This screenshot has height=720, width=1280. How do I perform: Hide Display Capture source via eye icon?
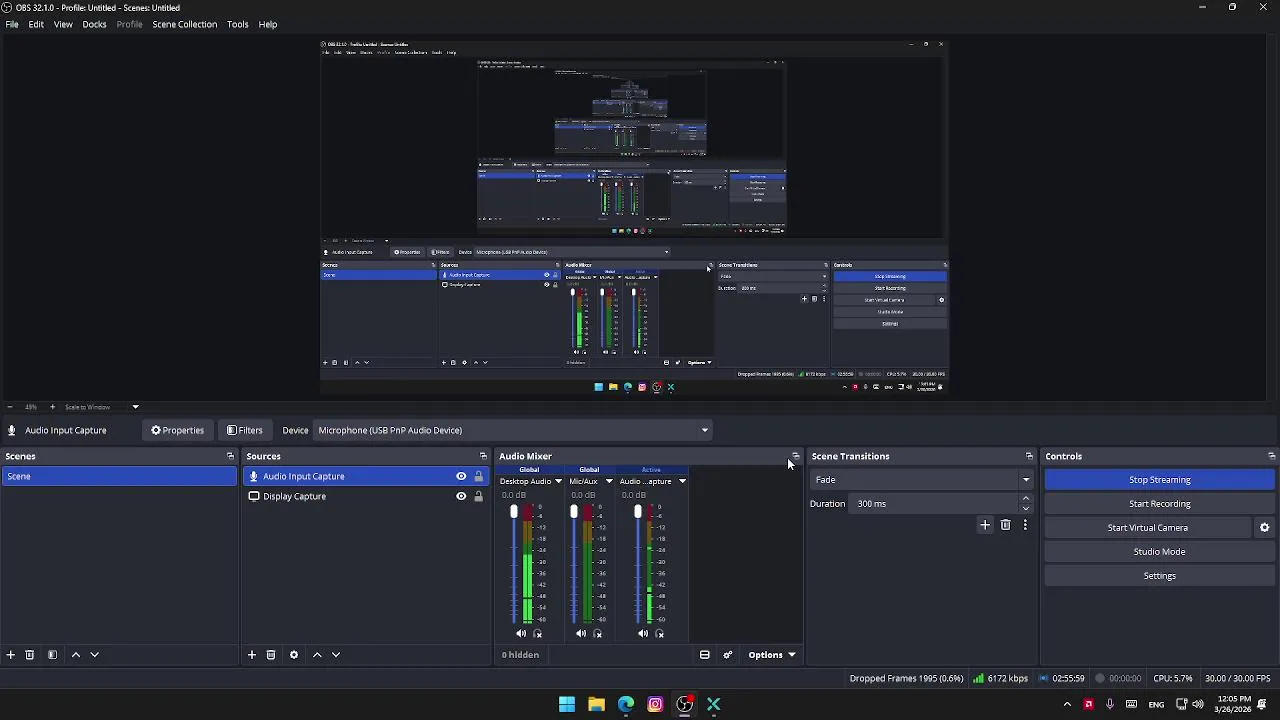pyautogui.click(x=461, y=496)
